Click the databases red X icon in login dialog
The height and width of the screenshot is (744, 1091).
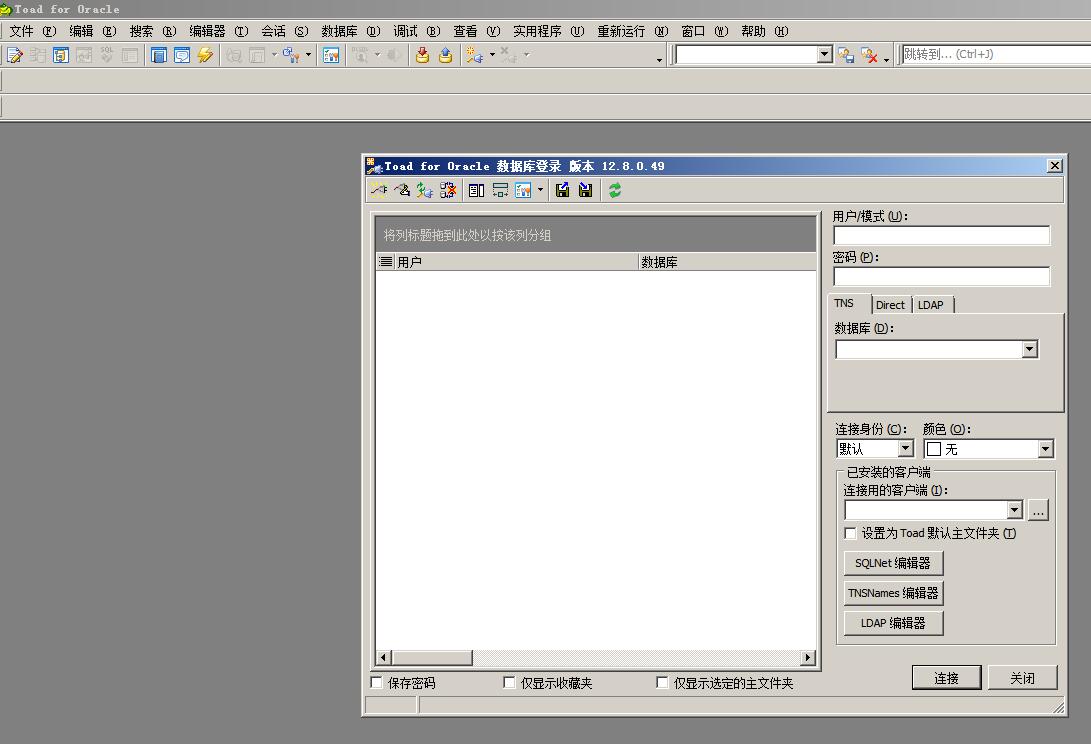coord(447,190)
